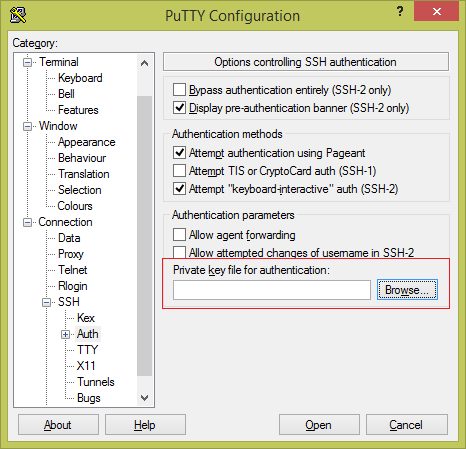Close the PuTTY Configuration window
Image resolution: width=466 pixels, height=449 pixels.
[436, 12]
